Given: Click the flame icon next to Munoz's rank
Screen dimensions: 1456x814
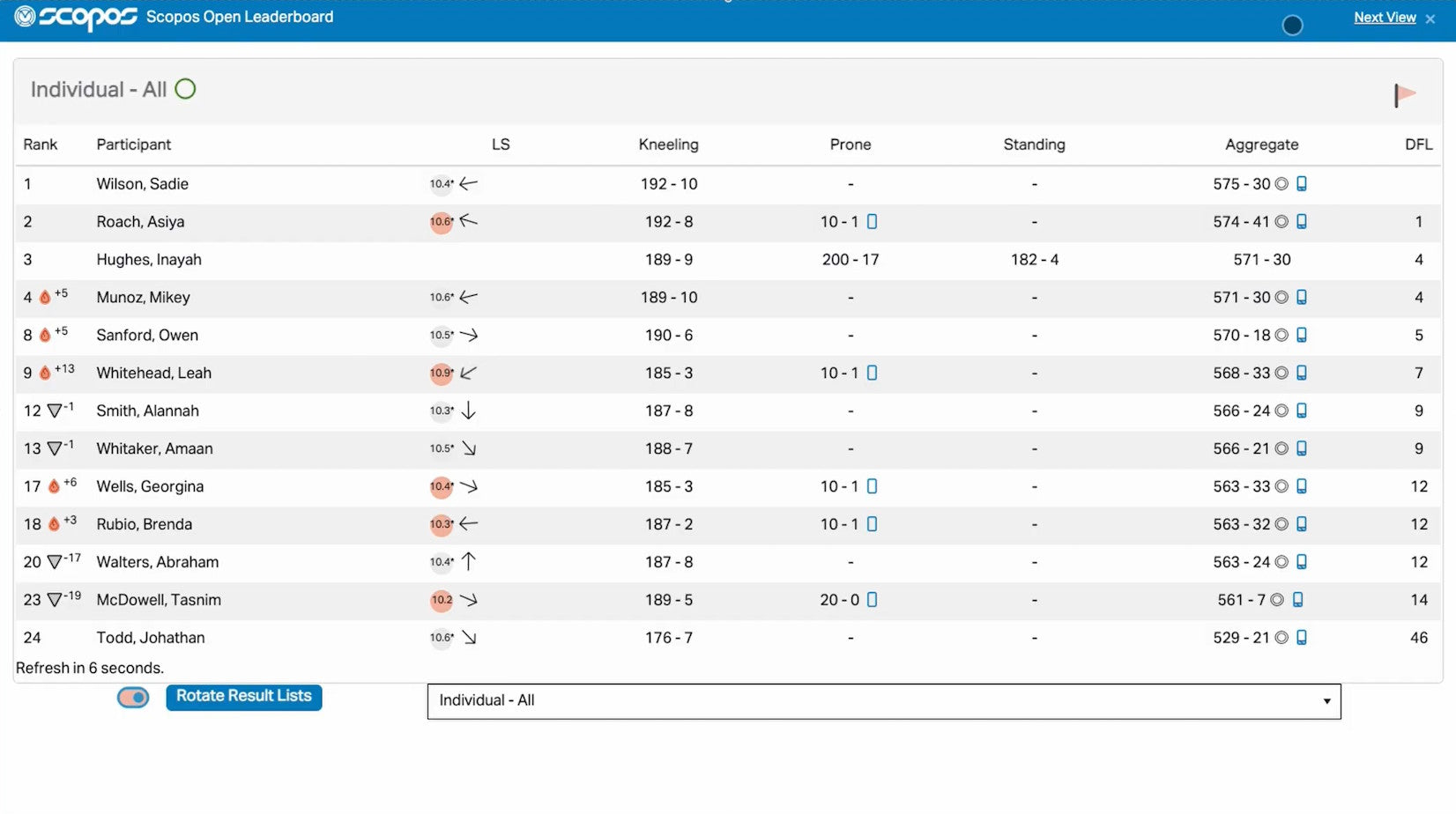Looking at the screenshot, I should coord(45,298).
